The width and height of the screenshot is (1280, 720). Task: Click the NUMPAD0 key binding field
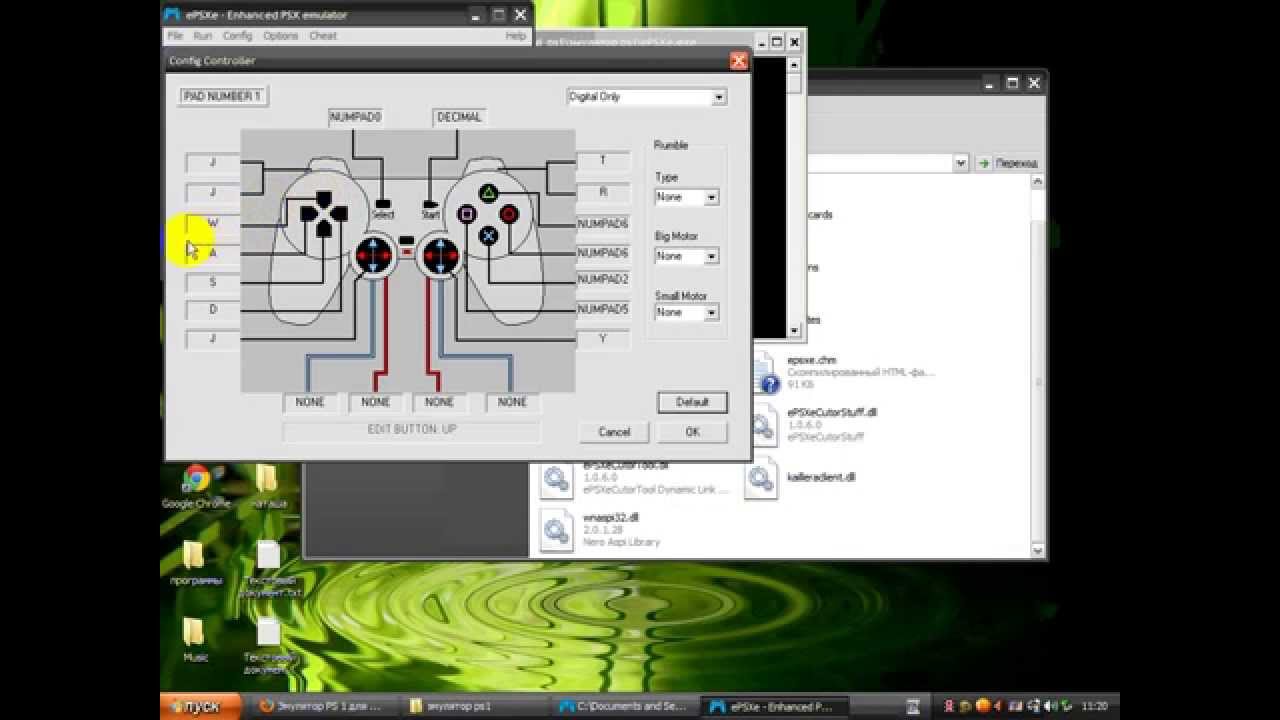pos(355,117)
